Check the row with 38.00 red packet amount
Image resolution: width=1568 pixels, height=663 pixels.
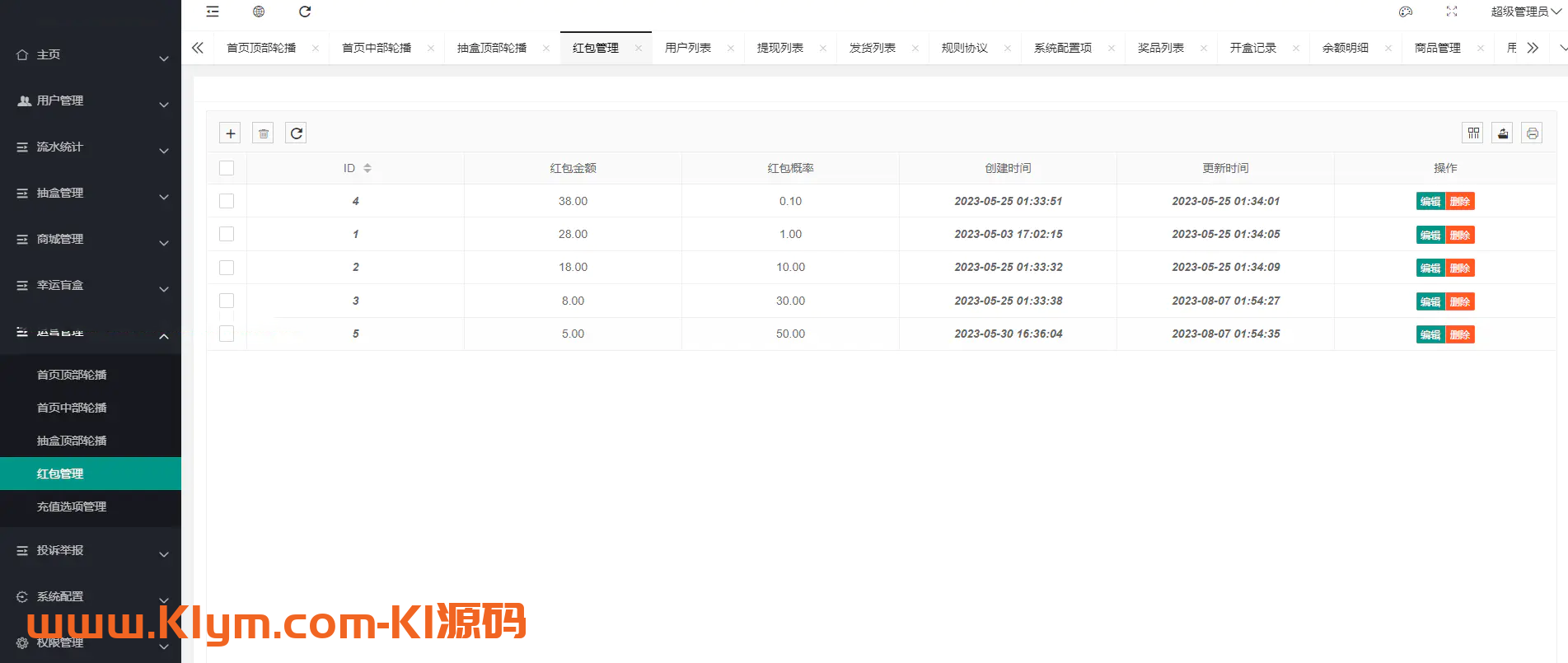[x=227, y=201]
